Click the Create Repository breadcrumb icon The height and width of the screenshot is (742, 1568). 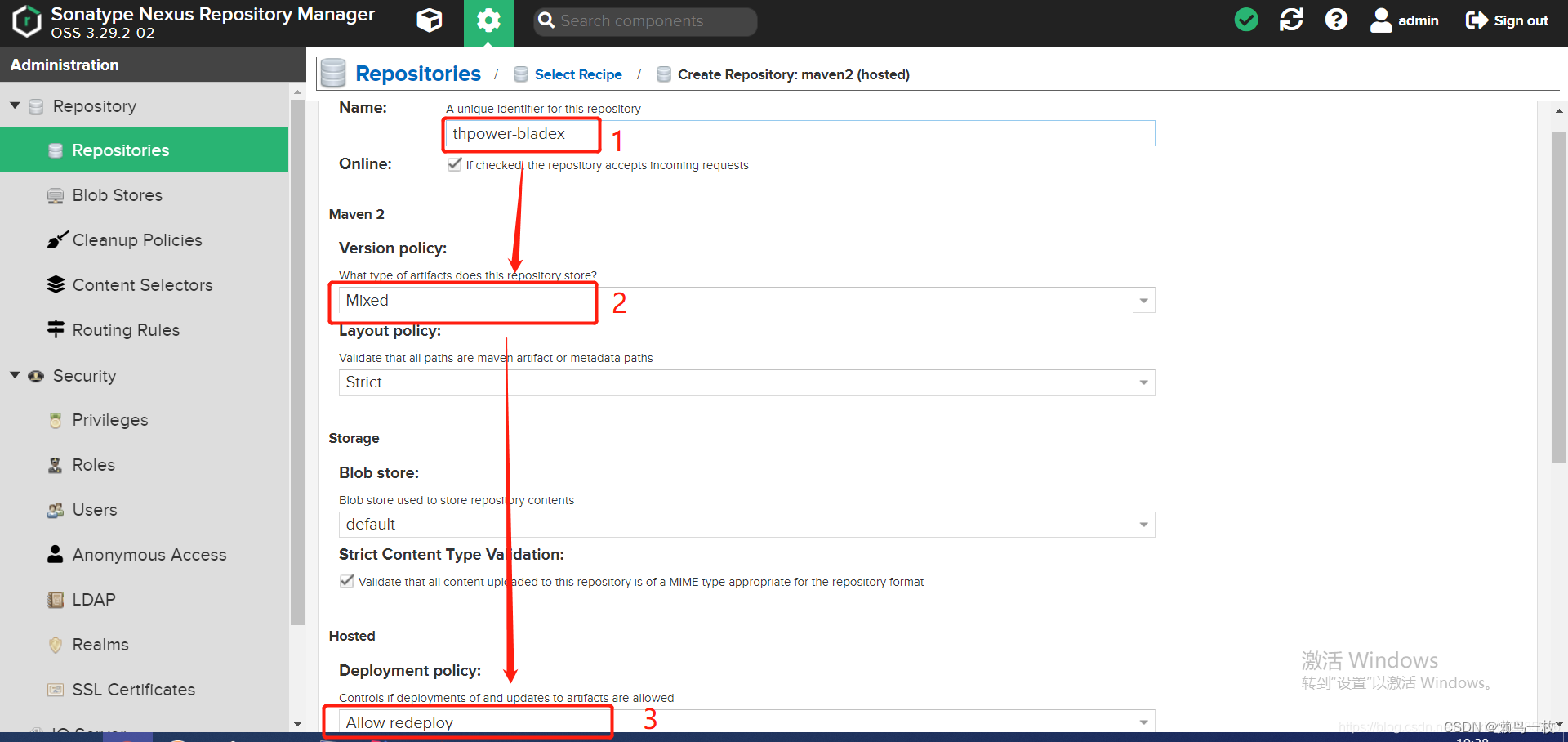pyautogui.click(x=664, y=74)
